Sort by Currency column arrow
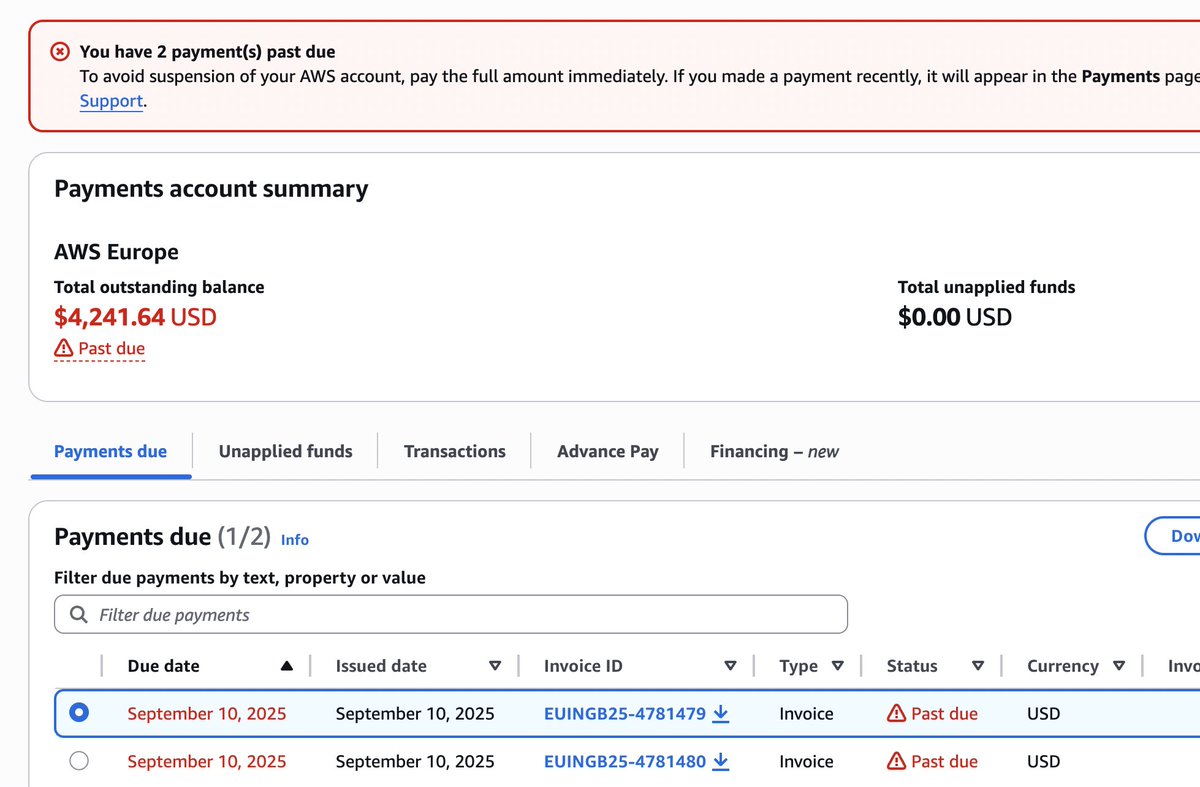The width and height of the screenshot is (1200, 787). coord(1119,666)
